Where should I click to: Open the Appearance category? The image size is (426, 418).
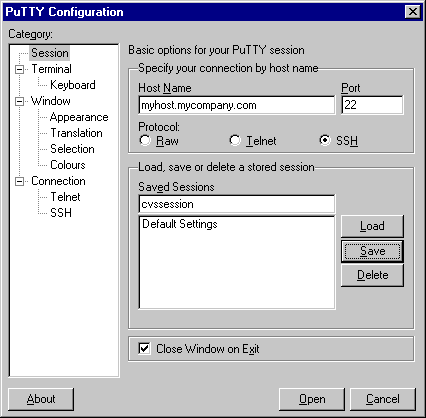tap(79, 117)
